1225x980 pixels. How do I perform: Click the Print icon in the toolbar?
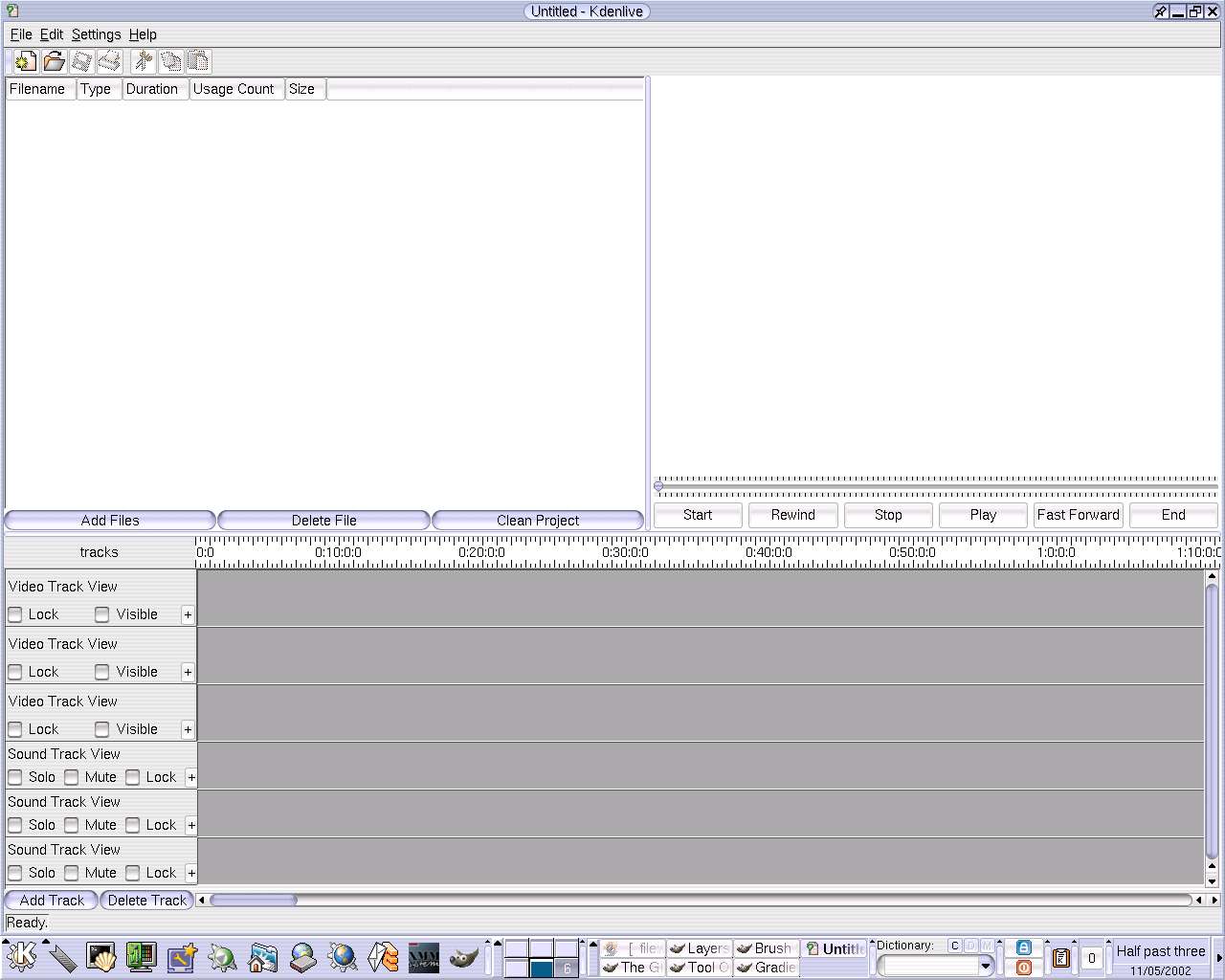click(x=110, y=61)
